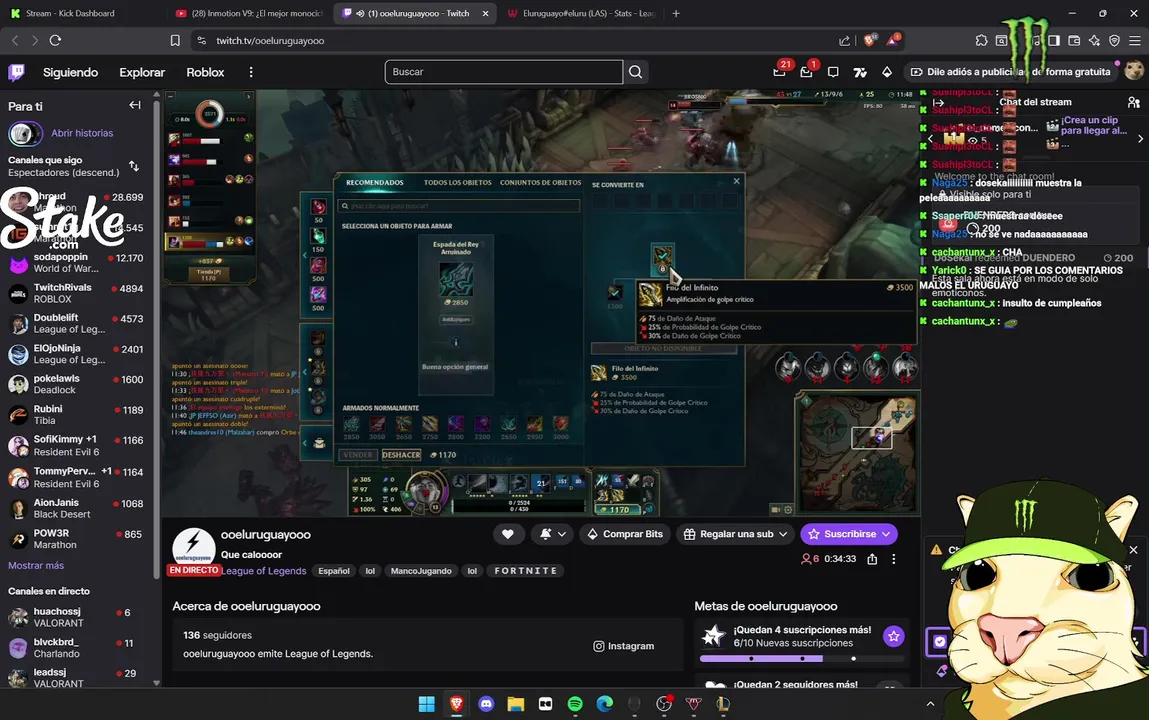This screenshot has height=720, width=1149.
Task: Open the Leo AI sparkle icon
Action: (1094, 40)
